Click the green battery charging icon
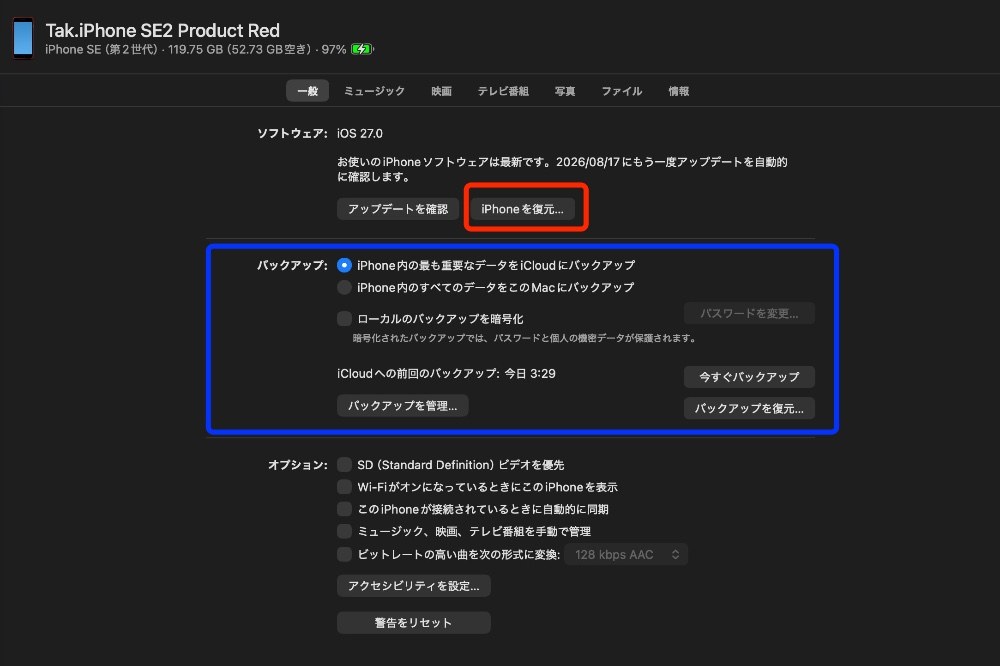This screenshot has width=1000, height=666. pos(362,49)
